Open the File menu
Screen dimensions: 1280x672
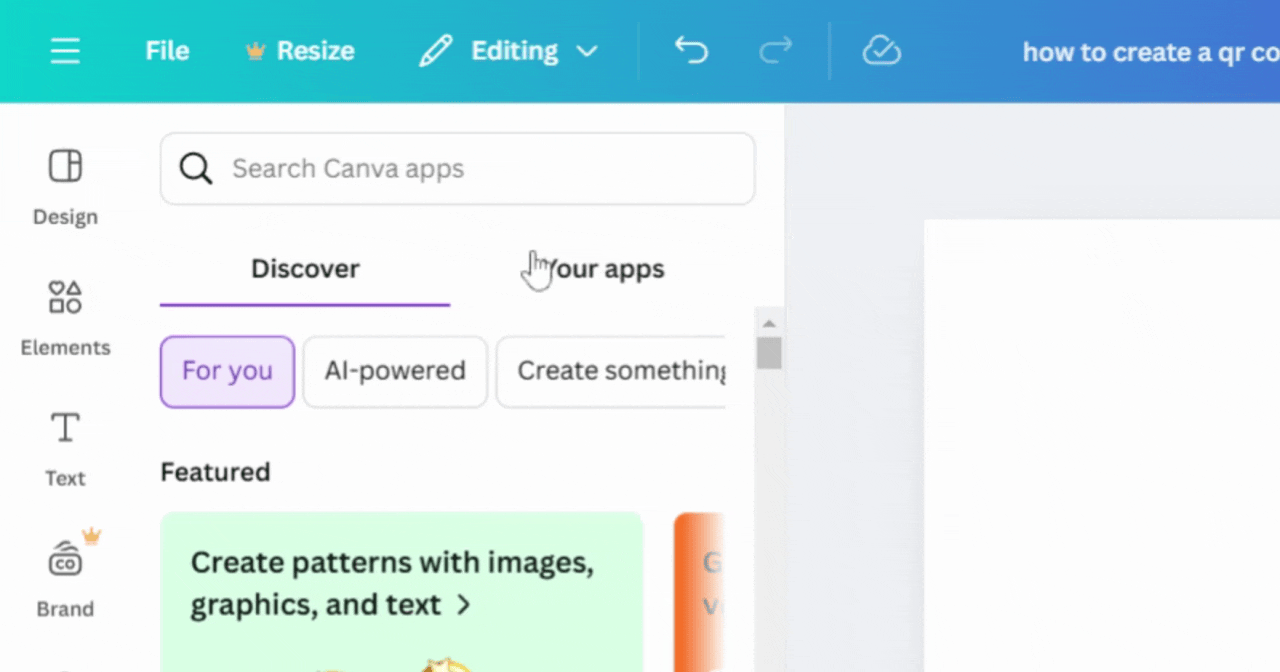[x=167, y=51]
